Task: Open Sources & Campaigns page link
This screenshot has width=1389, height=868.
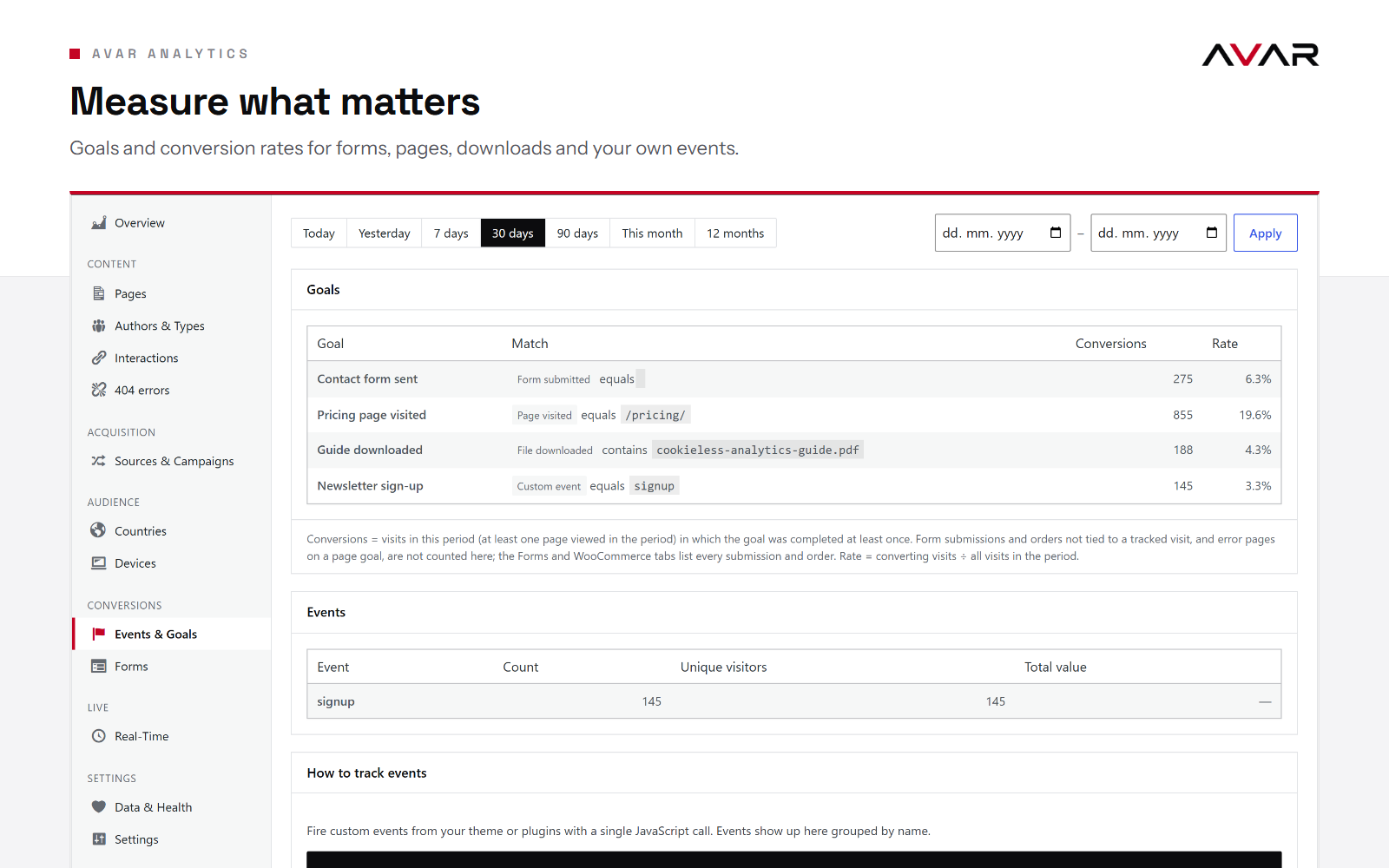Action: tap(174, 461)
